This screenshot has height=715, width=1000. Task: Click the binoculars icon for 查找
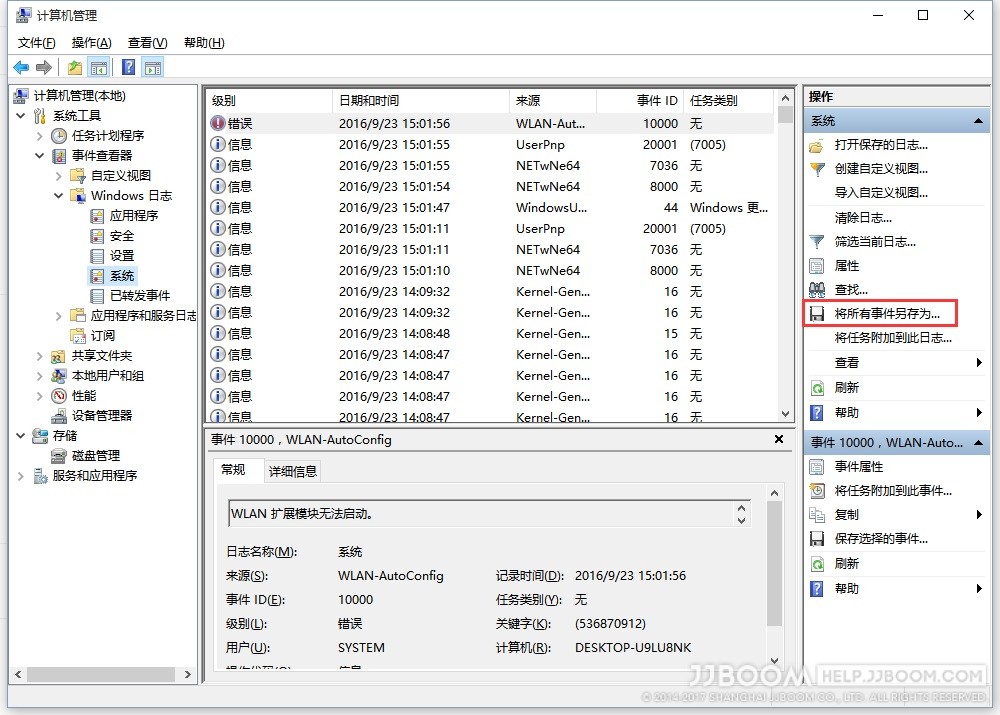click(817, 290)
